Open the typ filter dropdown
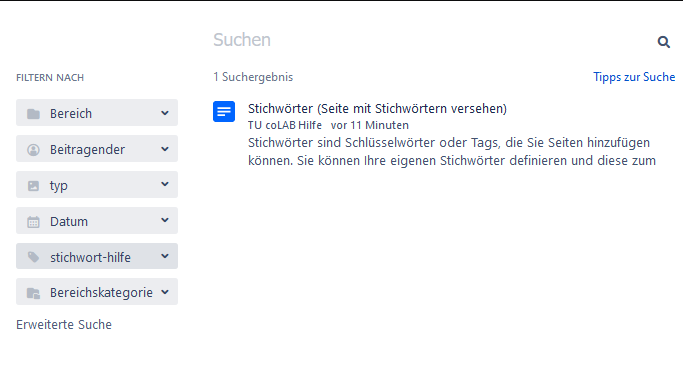This screenshot has height=370, width=683. click(97, 184)
